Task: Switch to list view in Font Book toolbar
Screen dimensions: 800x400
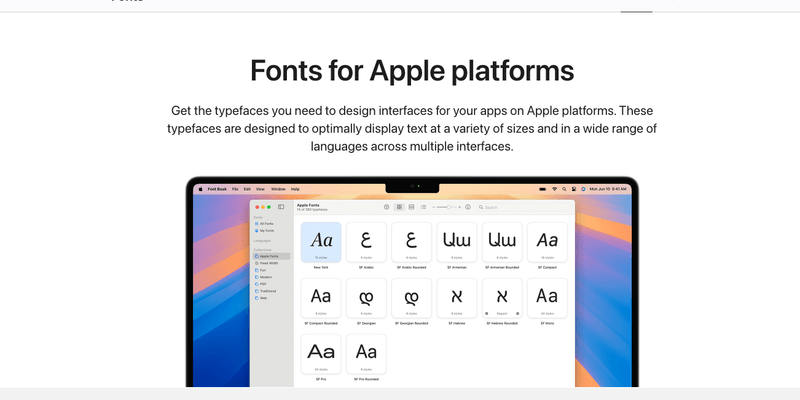Action: click(x=423, y=207)
